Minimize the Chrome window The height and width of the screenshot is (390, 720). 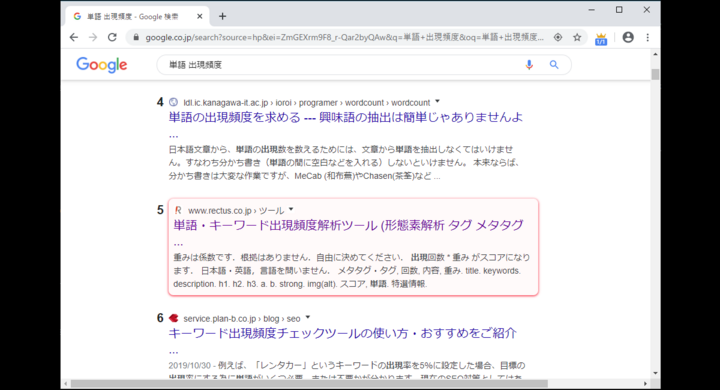coord(591,10)
